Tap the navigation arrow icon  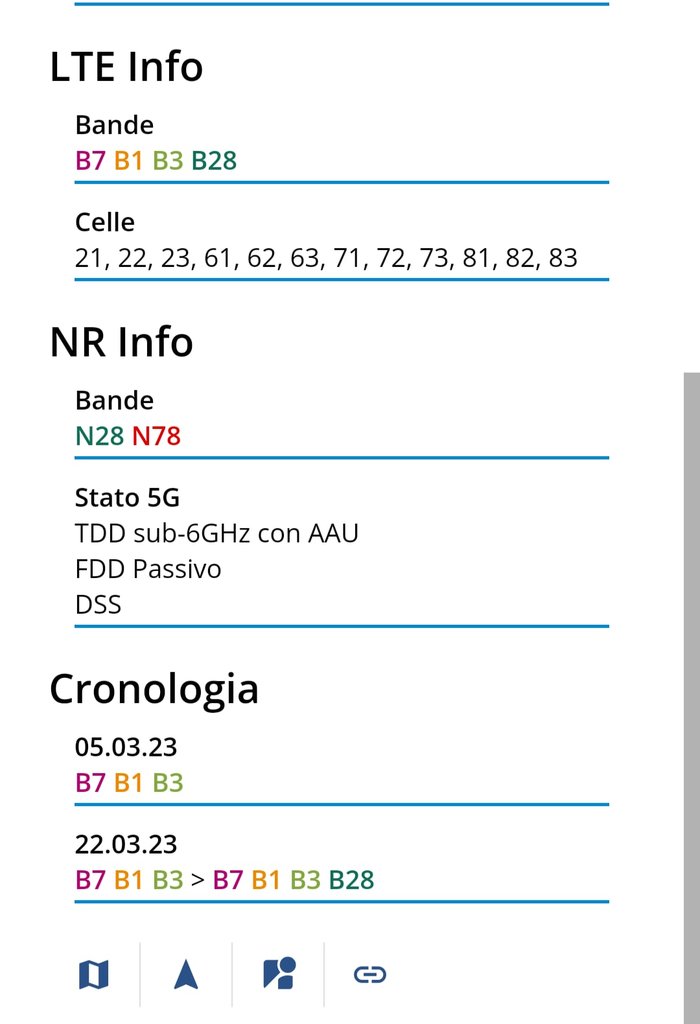tap(186, 974)
